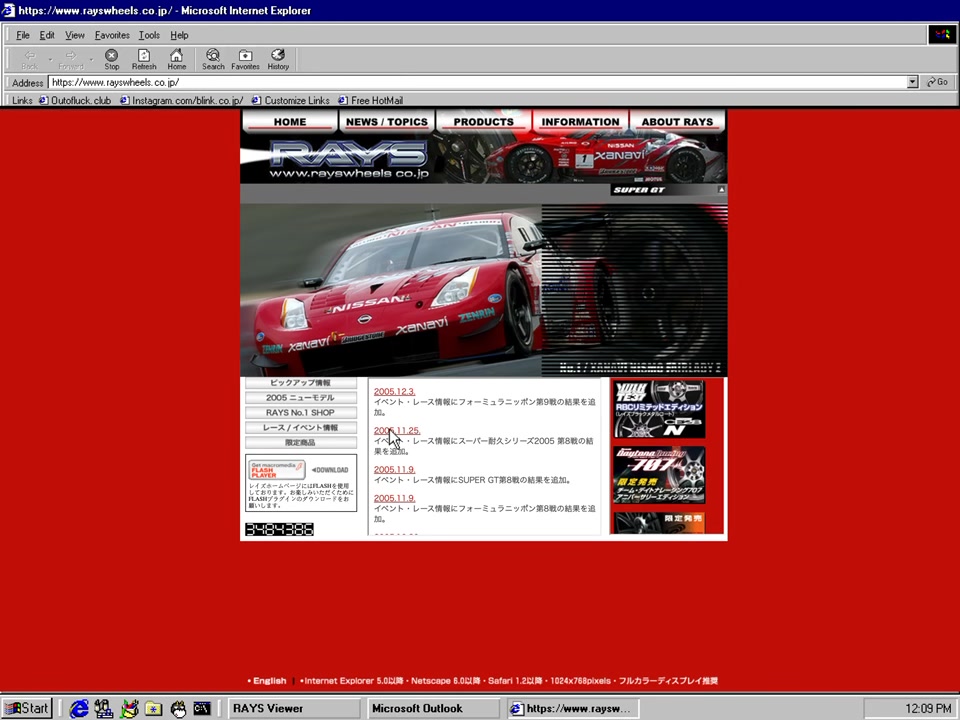The width and height of the screenshot is (960, 720).
Task: Go to the browser Home page
Action: click(x=176, y=59)
